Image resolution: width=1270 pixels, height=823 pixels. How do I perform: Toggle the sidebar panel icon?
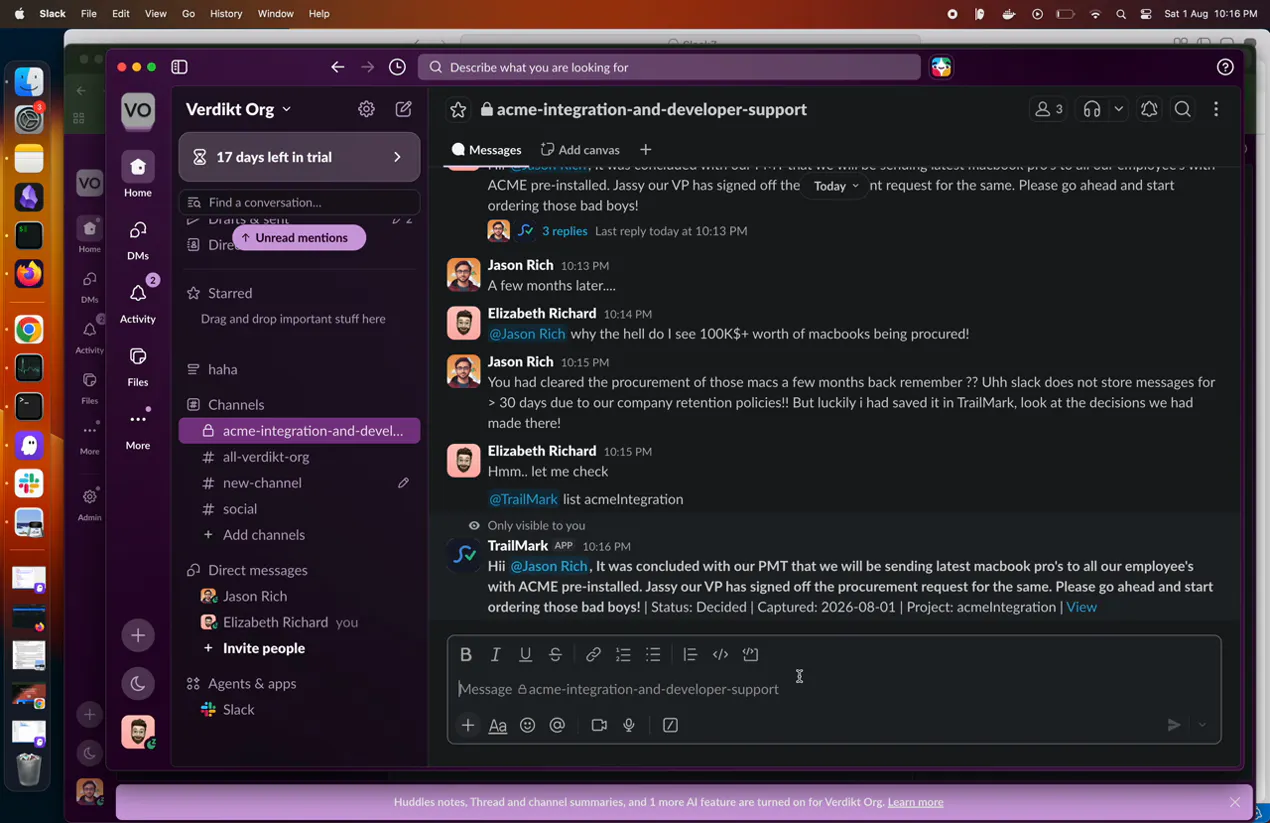[x=179, y=67]
